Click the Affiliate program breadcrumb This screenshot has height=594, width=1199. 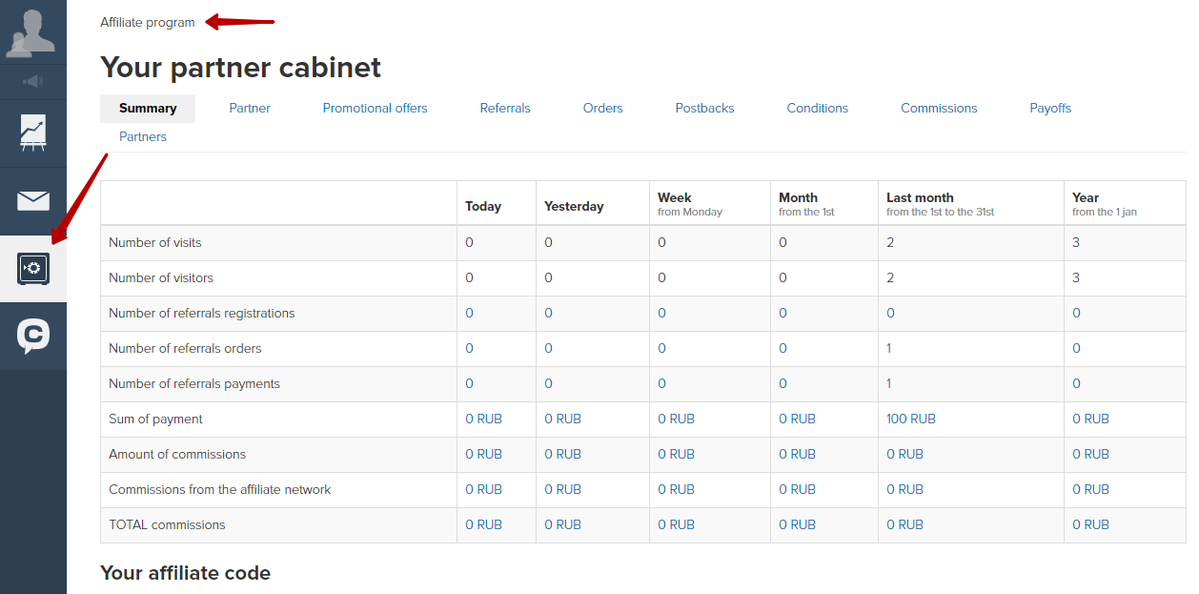(148, 22)
